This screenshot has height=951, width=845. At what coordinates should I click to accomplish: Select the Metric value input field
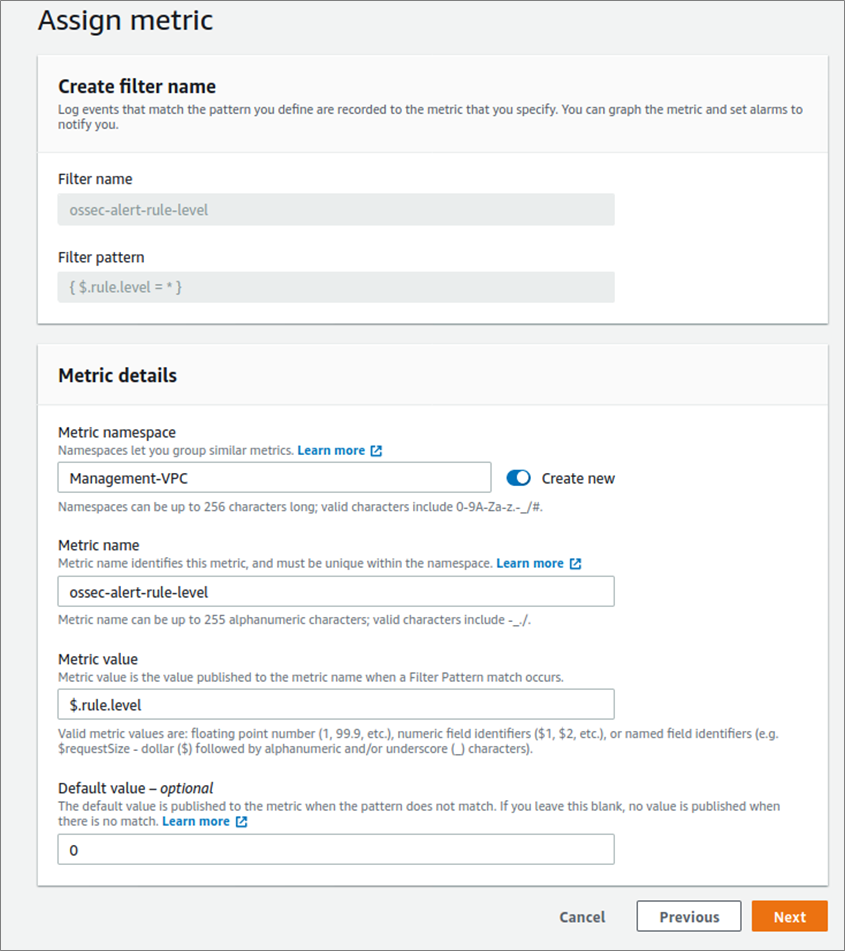[336, 704]
